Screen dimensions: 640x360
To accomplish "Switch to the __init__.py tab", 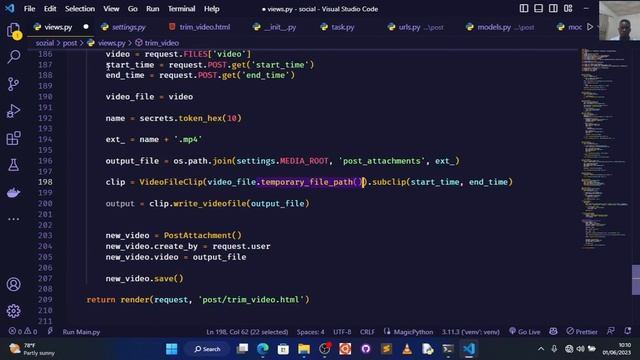I will tap(280, 27).
